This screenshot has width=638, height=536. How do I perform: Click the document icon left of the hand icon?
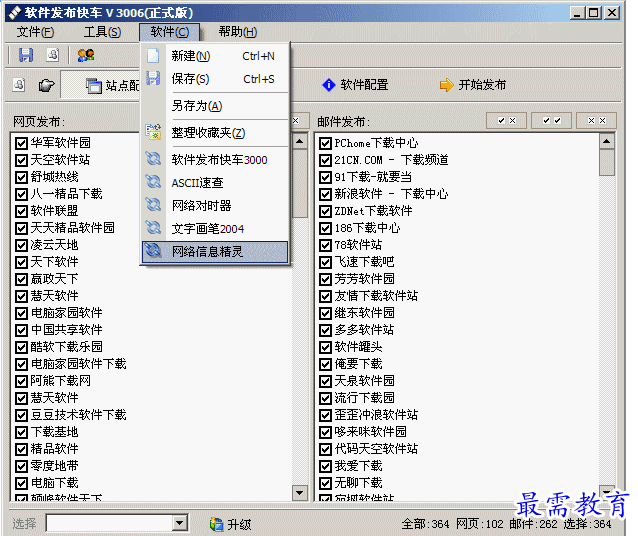pyautogui.click(x=18, y=85)
